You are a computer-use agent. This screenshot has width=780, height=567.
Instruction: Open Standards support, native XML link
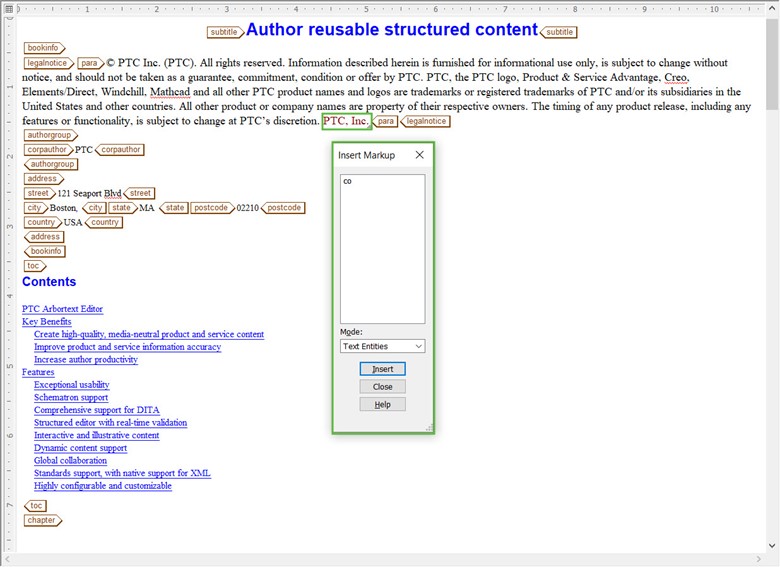[x=122, y=473]
